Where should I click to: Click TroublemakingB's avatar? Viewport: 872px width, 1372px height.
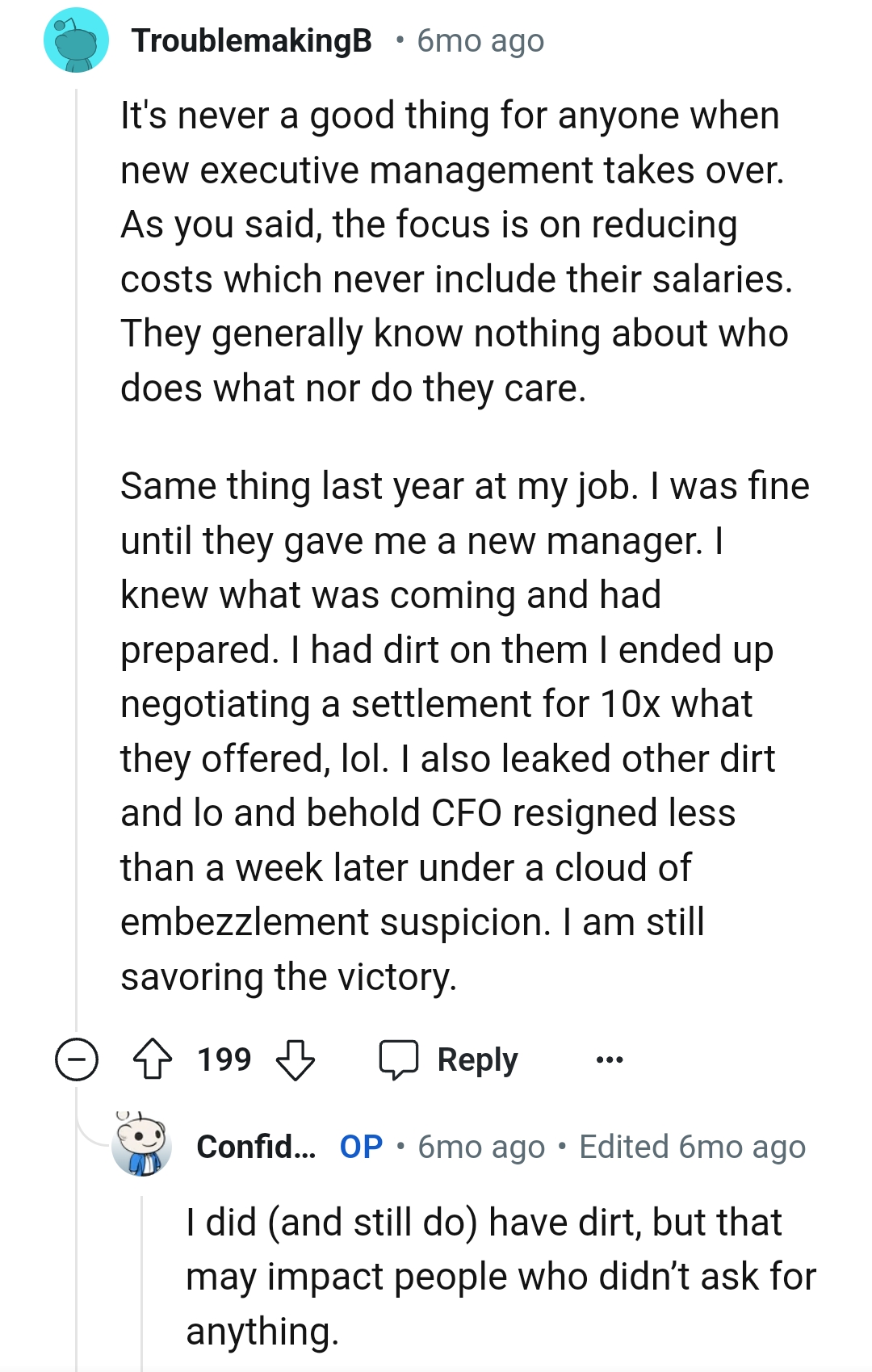pyautogui.click(x=78, y=40)
